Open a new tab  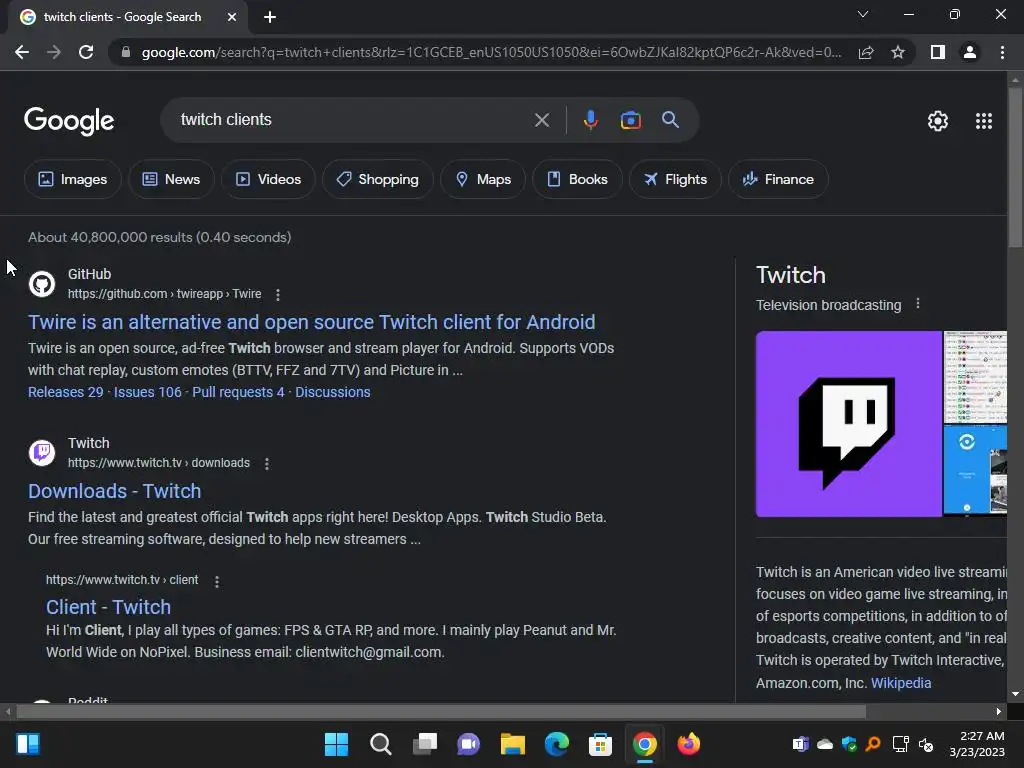coord(270,17)
